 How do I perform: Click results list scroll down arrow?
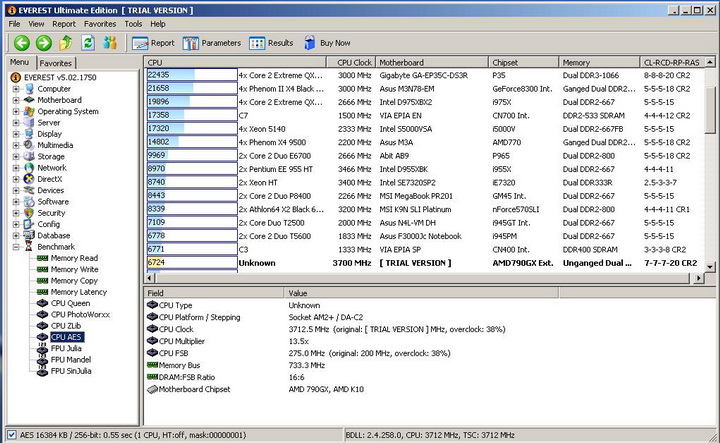tap(710, 266)
